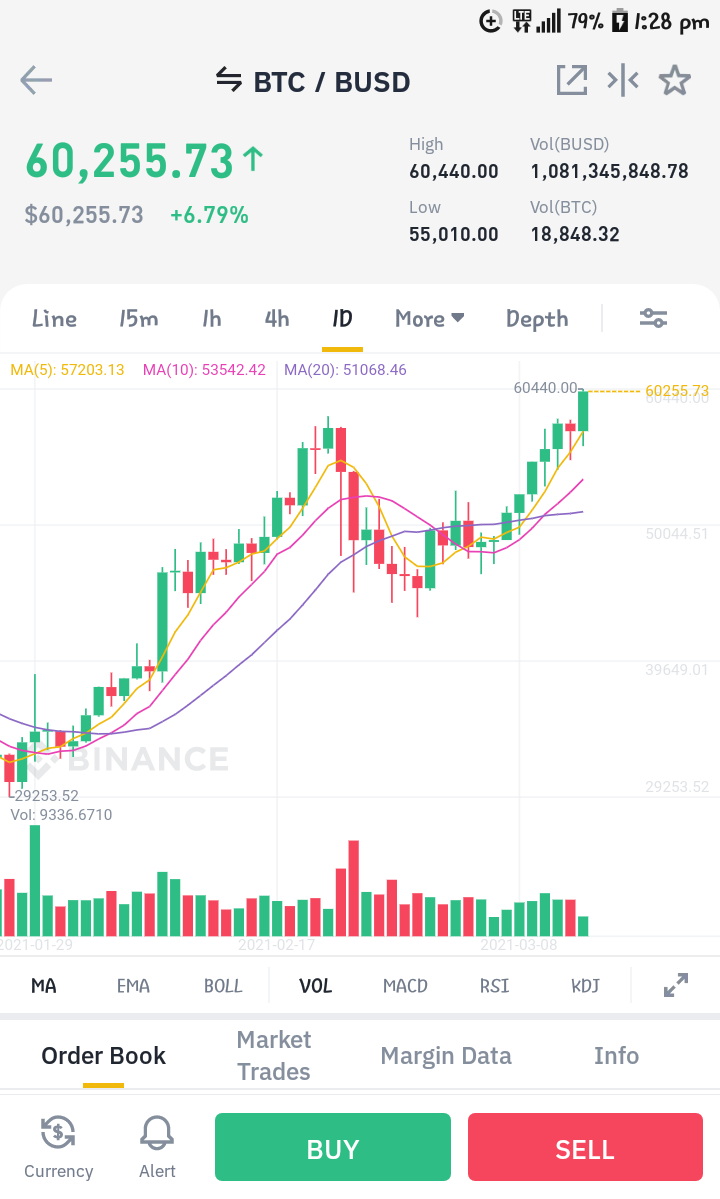Open the share/external link icon

(572, 80)
